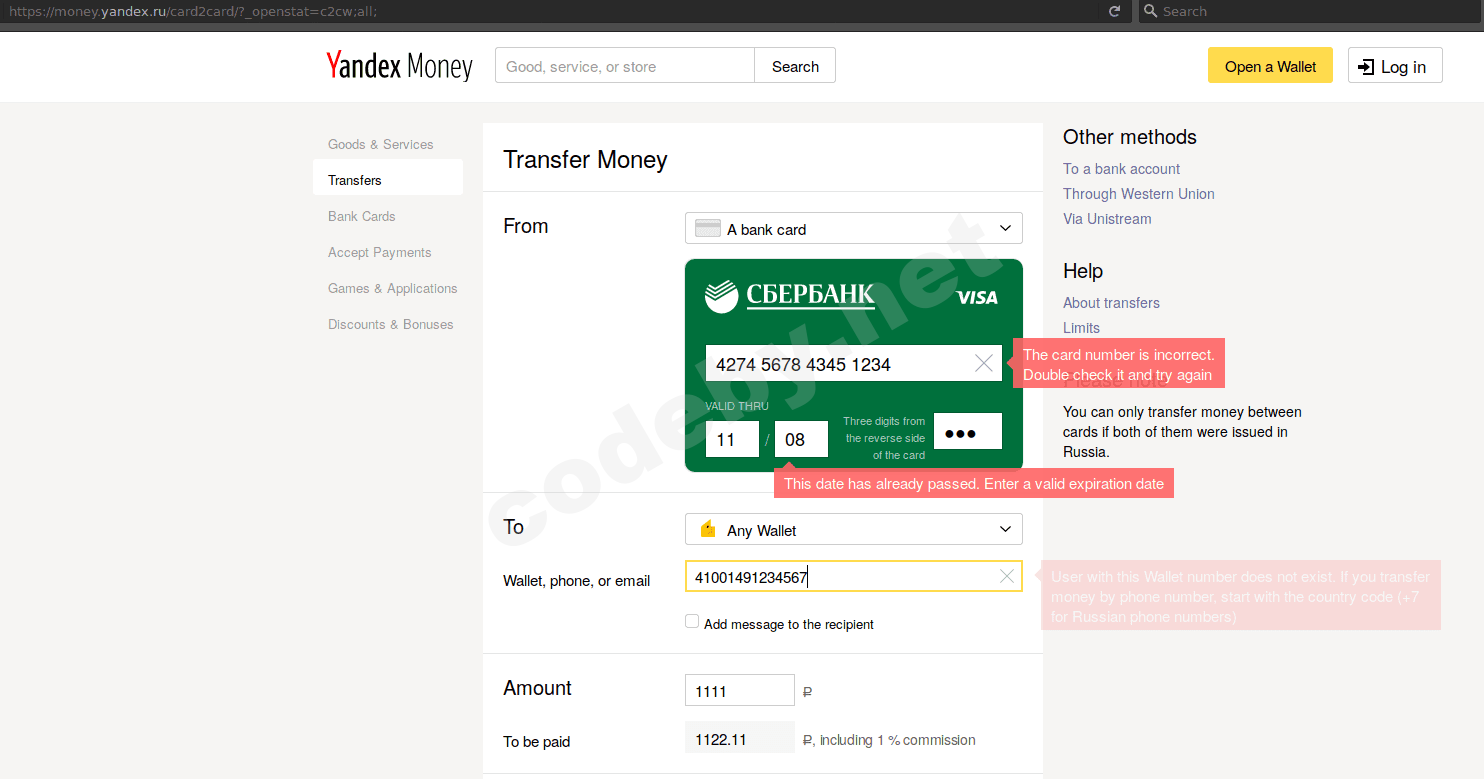Open Bank Cards in the sidebar
Screen dimensions: 1484x779
pos(362,216)
